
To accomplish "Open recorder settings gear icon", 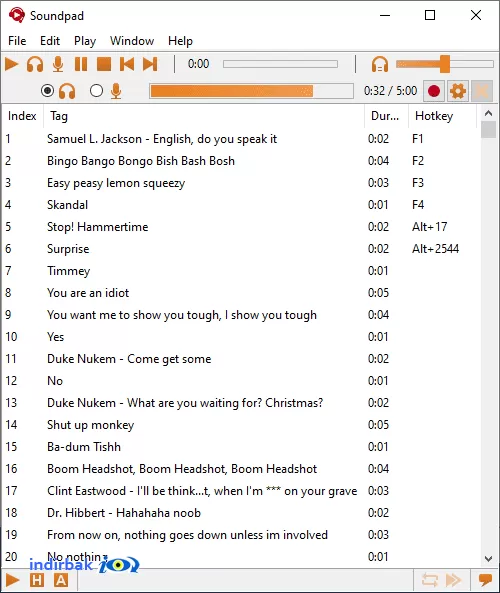I will point(458,91).
